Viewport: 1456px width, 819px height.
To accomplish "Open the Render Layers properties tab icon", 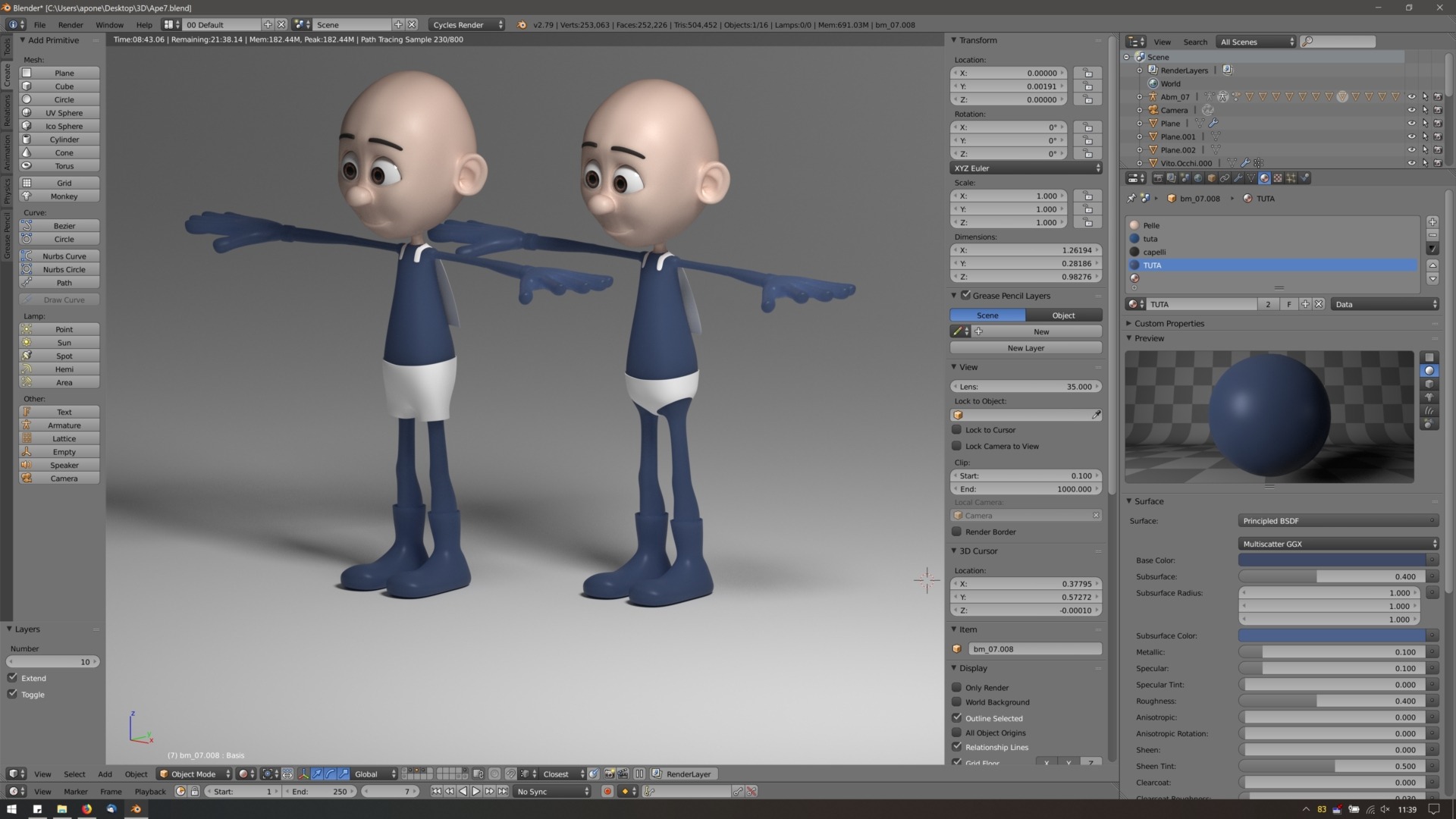I will pyautogui.click(x=1172, y=178).
